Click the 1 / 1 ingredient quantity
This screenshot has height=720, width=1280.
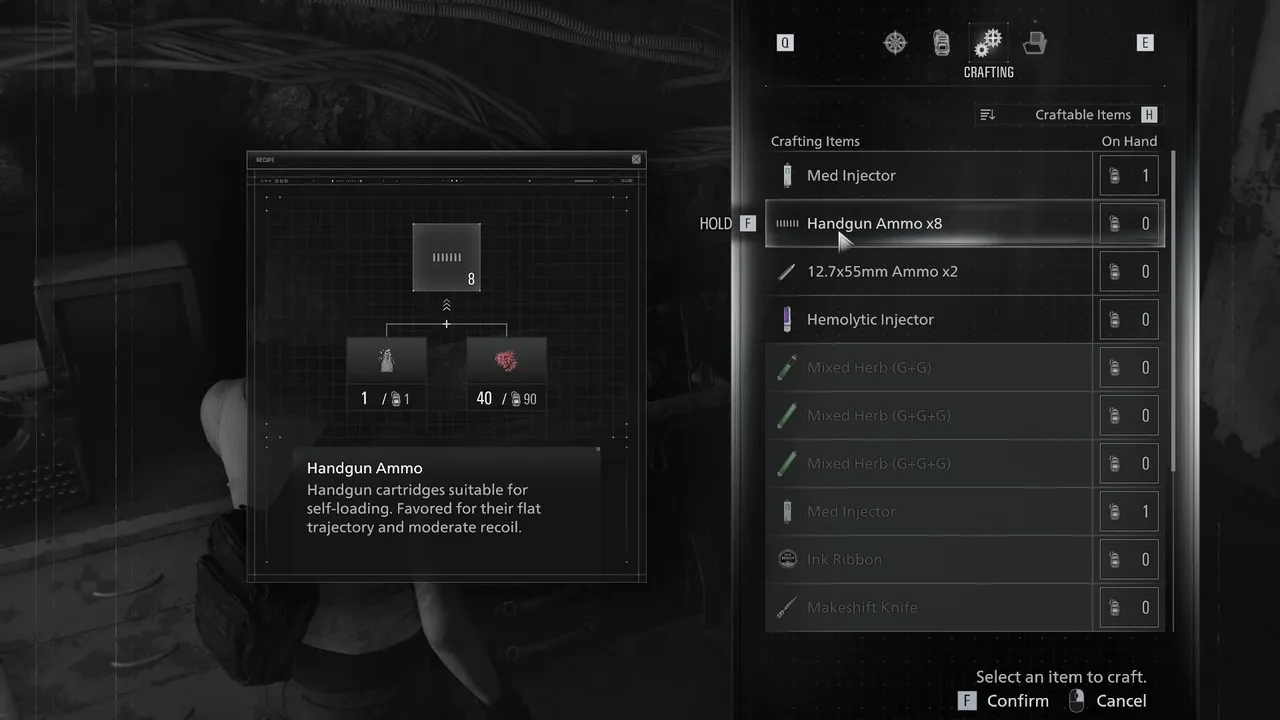pos(386,399)
